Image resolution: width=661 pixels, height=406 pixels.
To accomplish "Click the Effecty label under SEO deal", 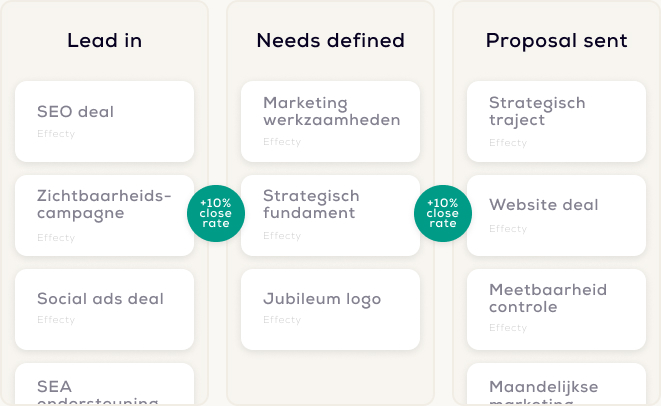I will pyautogui.click(x=56, y=133).
